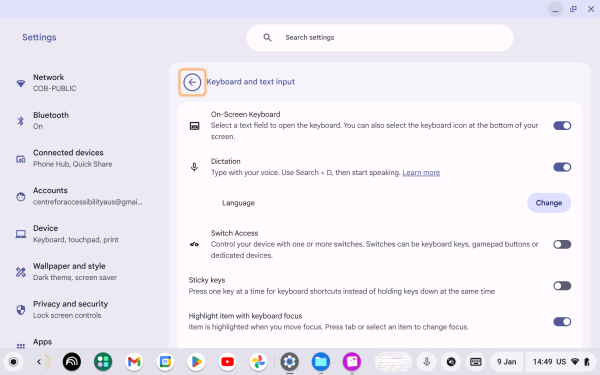The width and height of the screenshot is (600, 375).
Task: Open Google Calendar from the shelf
Action: (x=165, y=362)
